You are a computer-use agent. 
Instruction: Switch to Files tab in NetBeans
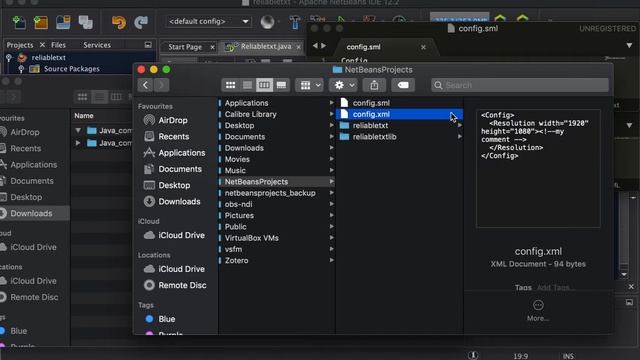coord(58,45)
